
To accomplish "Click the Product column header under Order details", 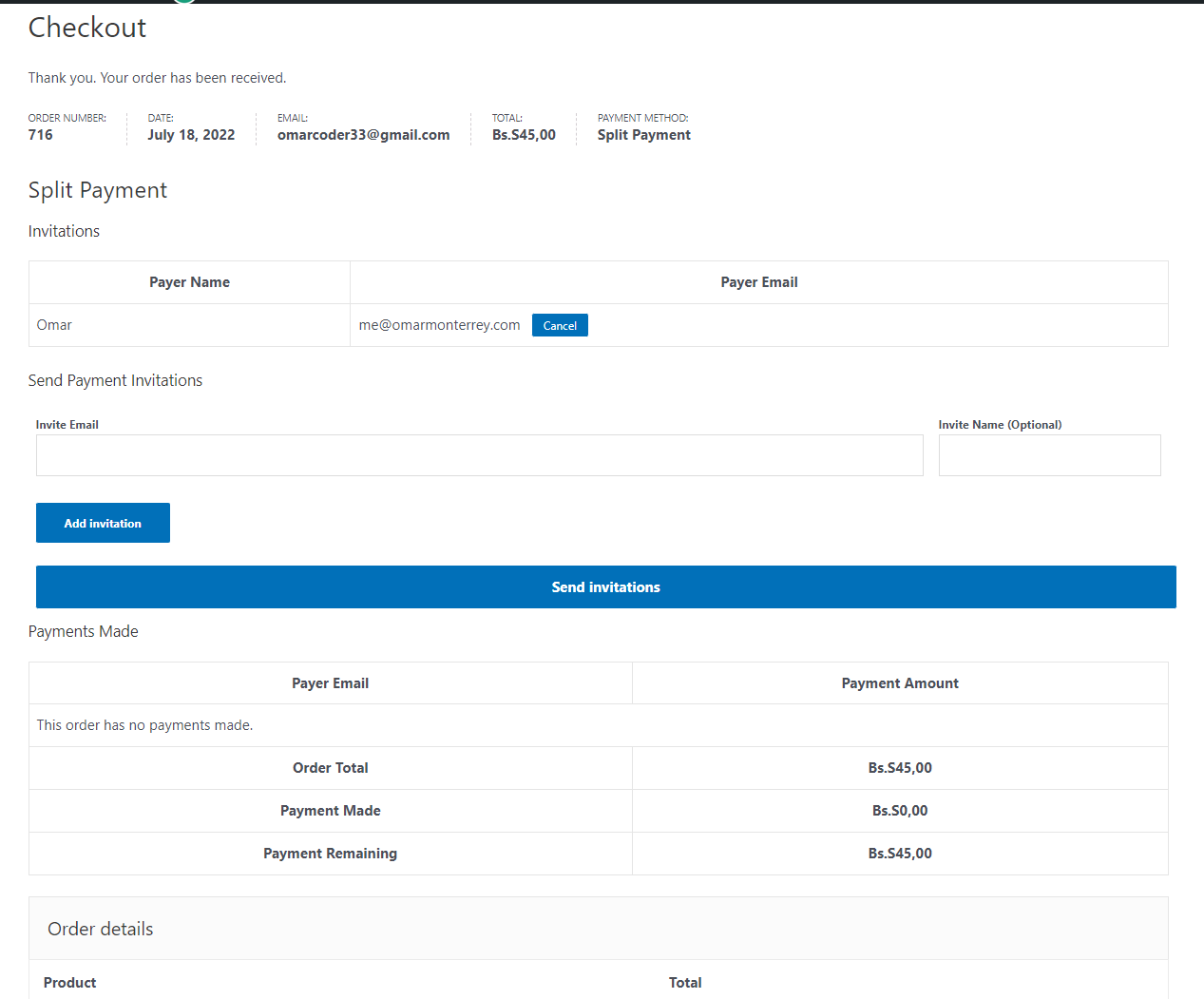I will [69, 982].
